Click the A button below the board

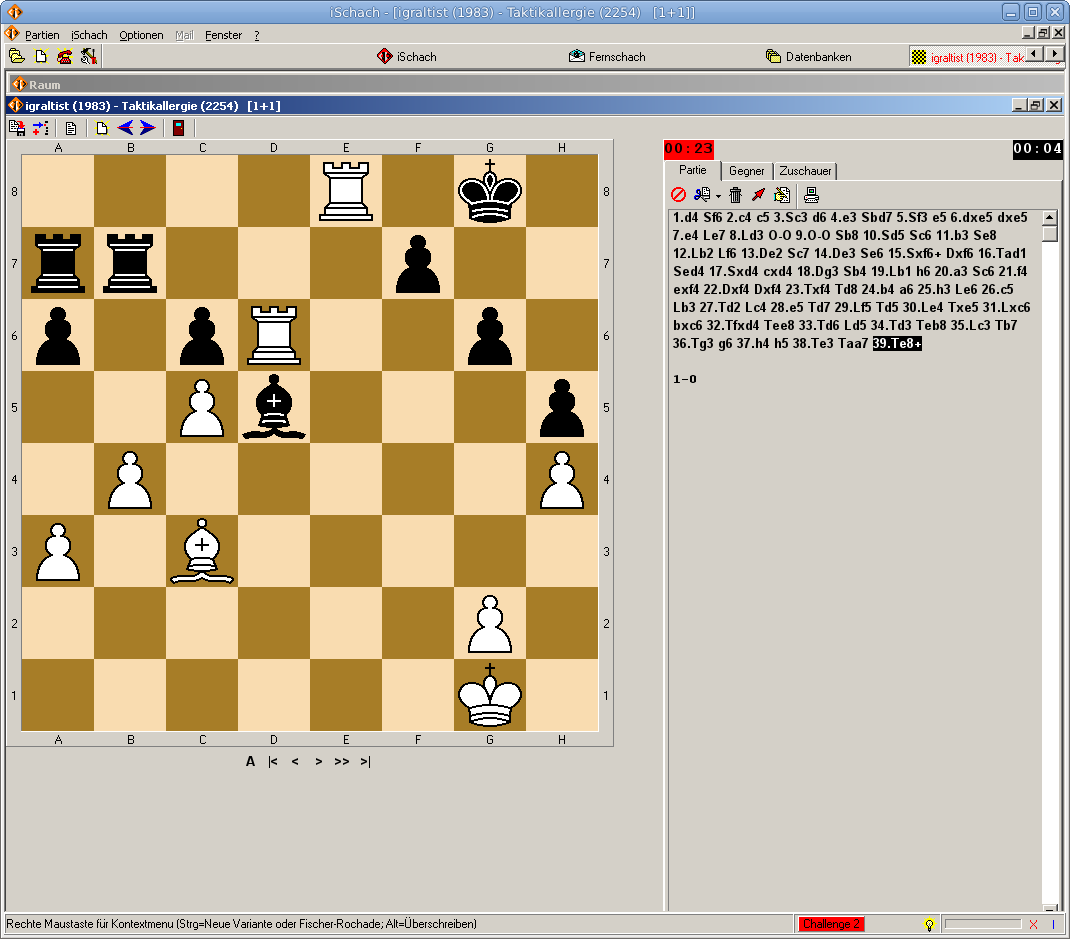[x=250, y=762]
